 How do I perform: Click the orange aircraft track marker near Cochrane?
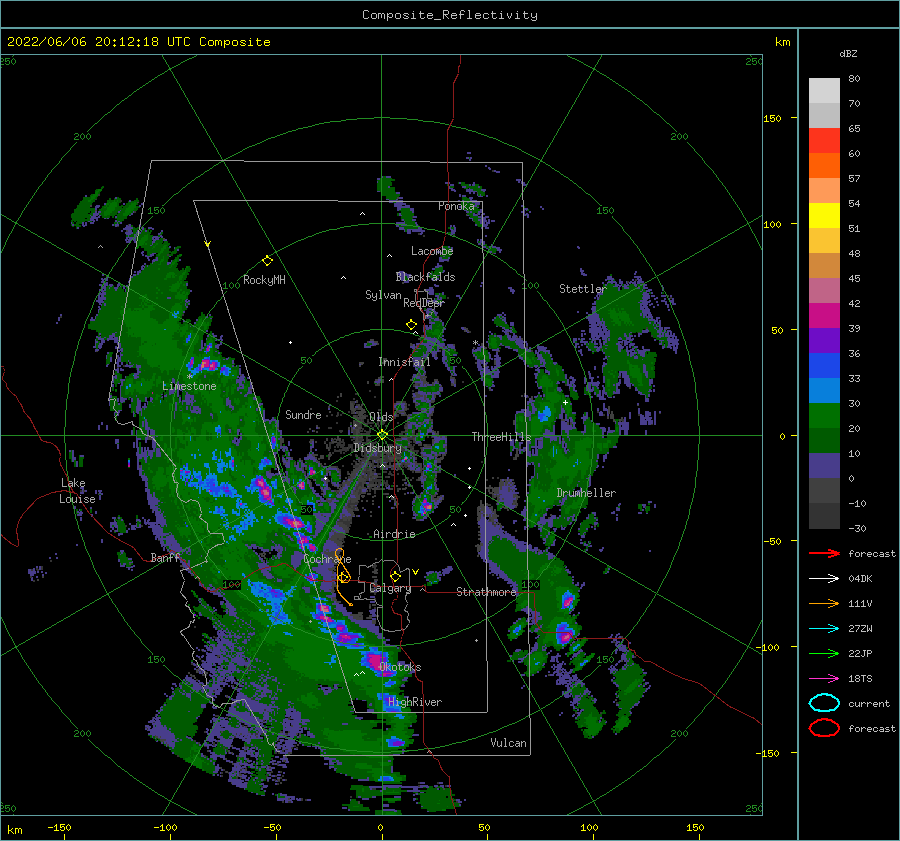point(343,576)
